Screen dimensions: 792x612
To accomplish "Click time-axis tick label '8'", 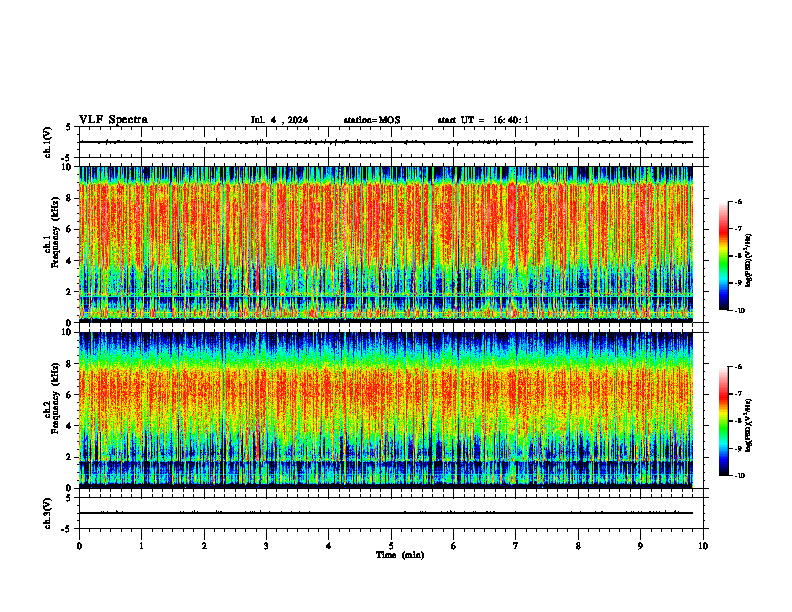I will point(578,546).
